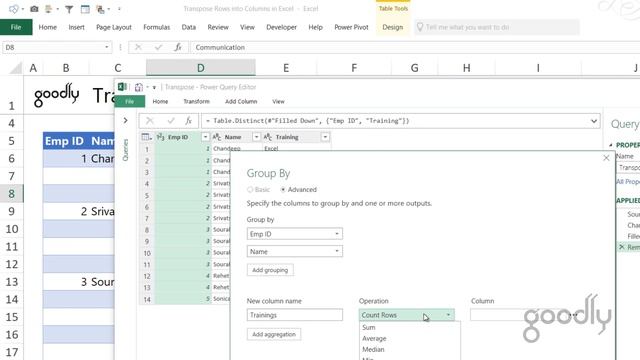Open the Excel Data tab
The width and height of the screenshot is (640, 360).
coord(189,27)
